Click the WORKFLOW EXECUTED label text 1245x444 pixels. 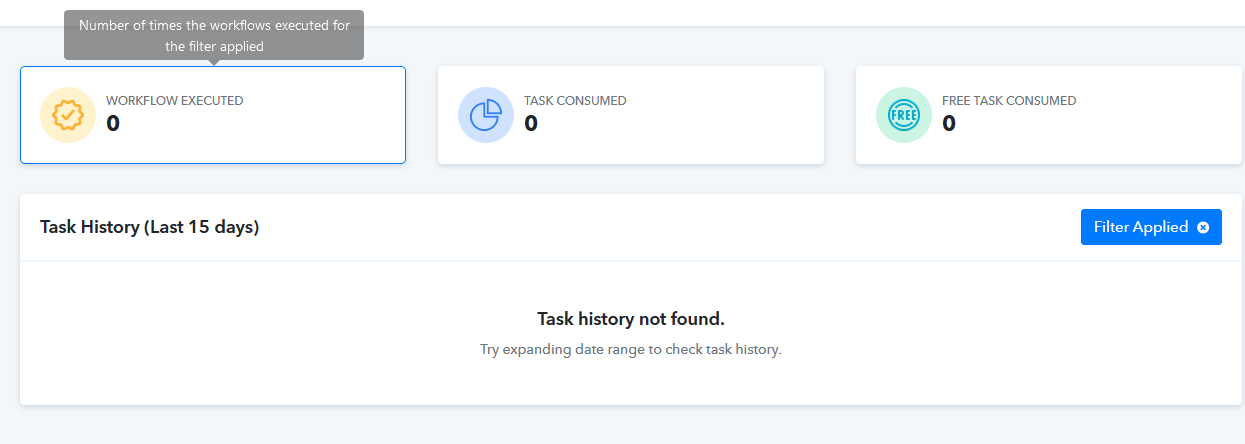[x=175, y=100]
